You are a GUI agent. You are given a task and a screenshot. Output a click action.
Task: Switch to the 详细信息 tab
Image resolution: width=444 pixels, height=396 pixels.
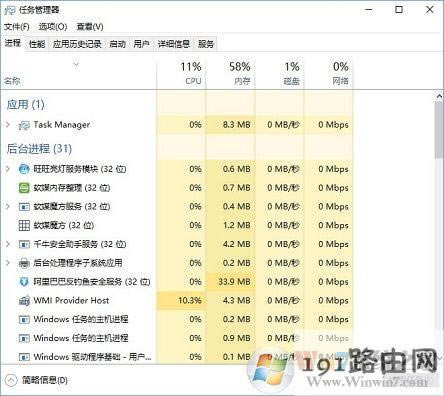pyautogui.click(x=173, y=44)
